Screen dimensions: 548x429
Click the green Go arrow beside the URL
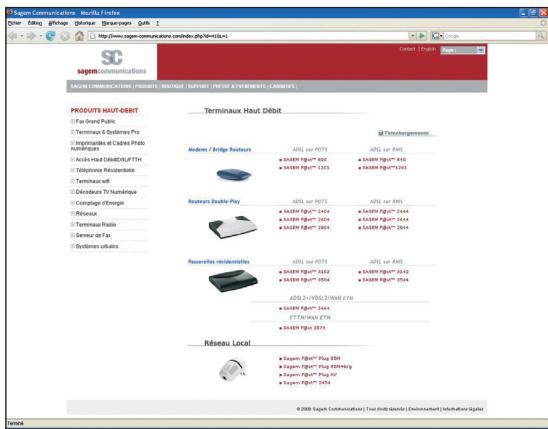tap(422, 36)
